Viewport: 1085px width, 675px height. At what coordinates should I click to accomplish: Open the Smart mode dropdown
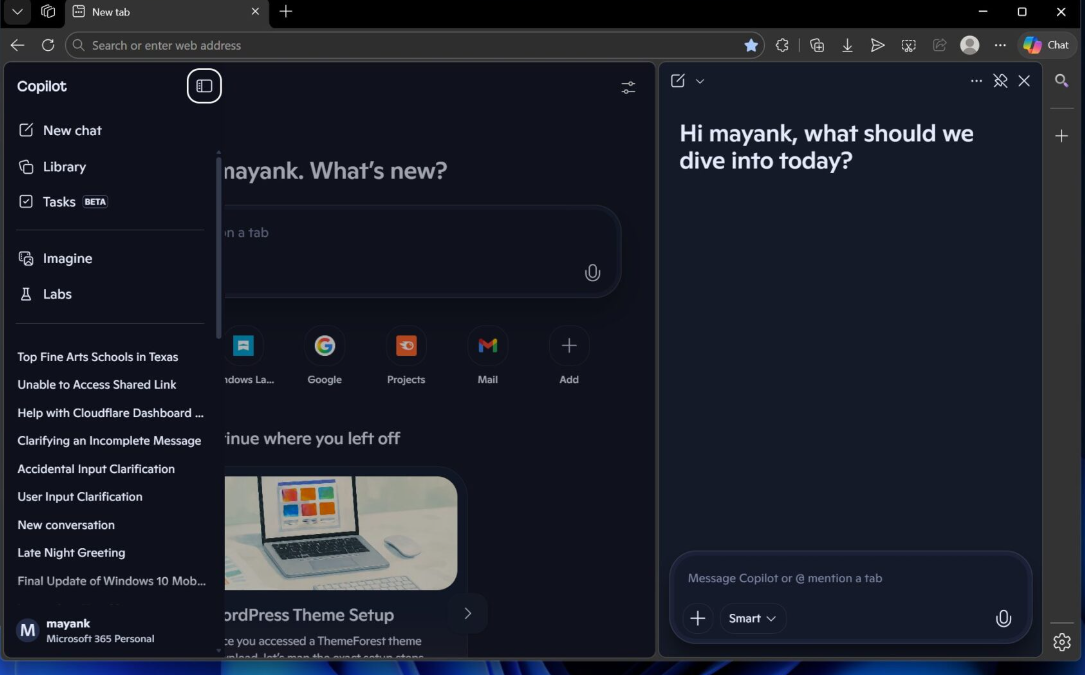(x=752, y=618)
